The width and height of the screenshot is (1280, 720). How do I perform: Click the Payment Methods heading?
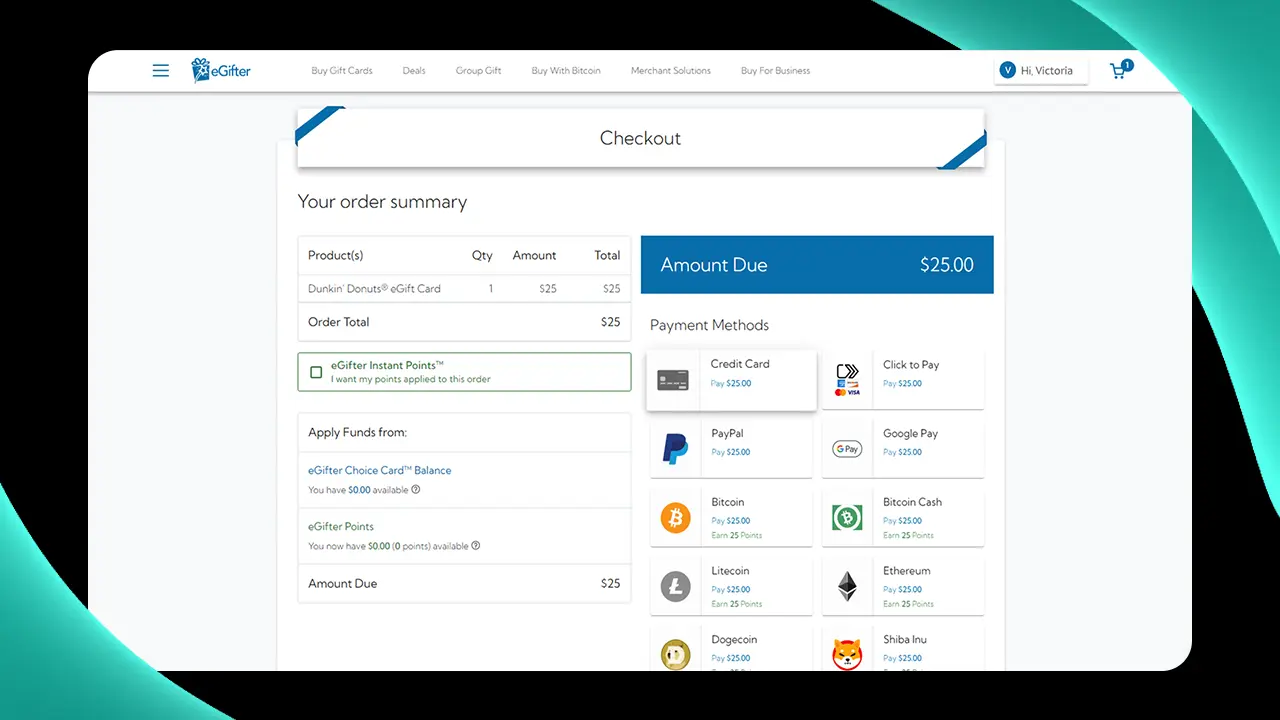coord(709,325)
